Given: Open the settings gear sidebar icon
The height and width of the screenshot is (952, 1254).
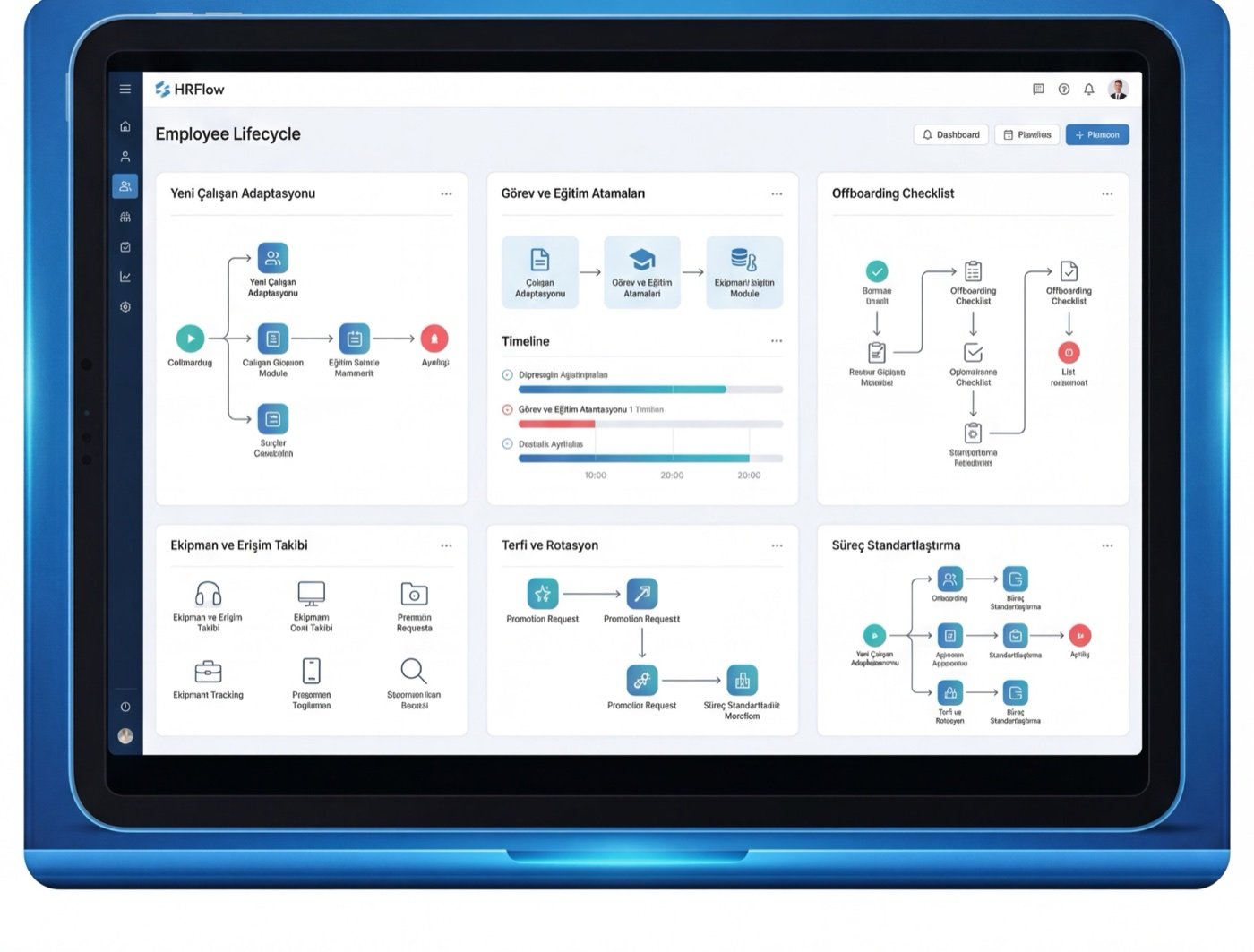Looking at the screenshot, I should pos(125,307).
